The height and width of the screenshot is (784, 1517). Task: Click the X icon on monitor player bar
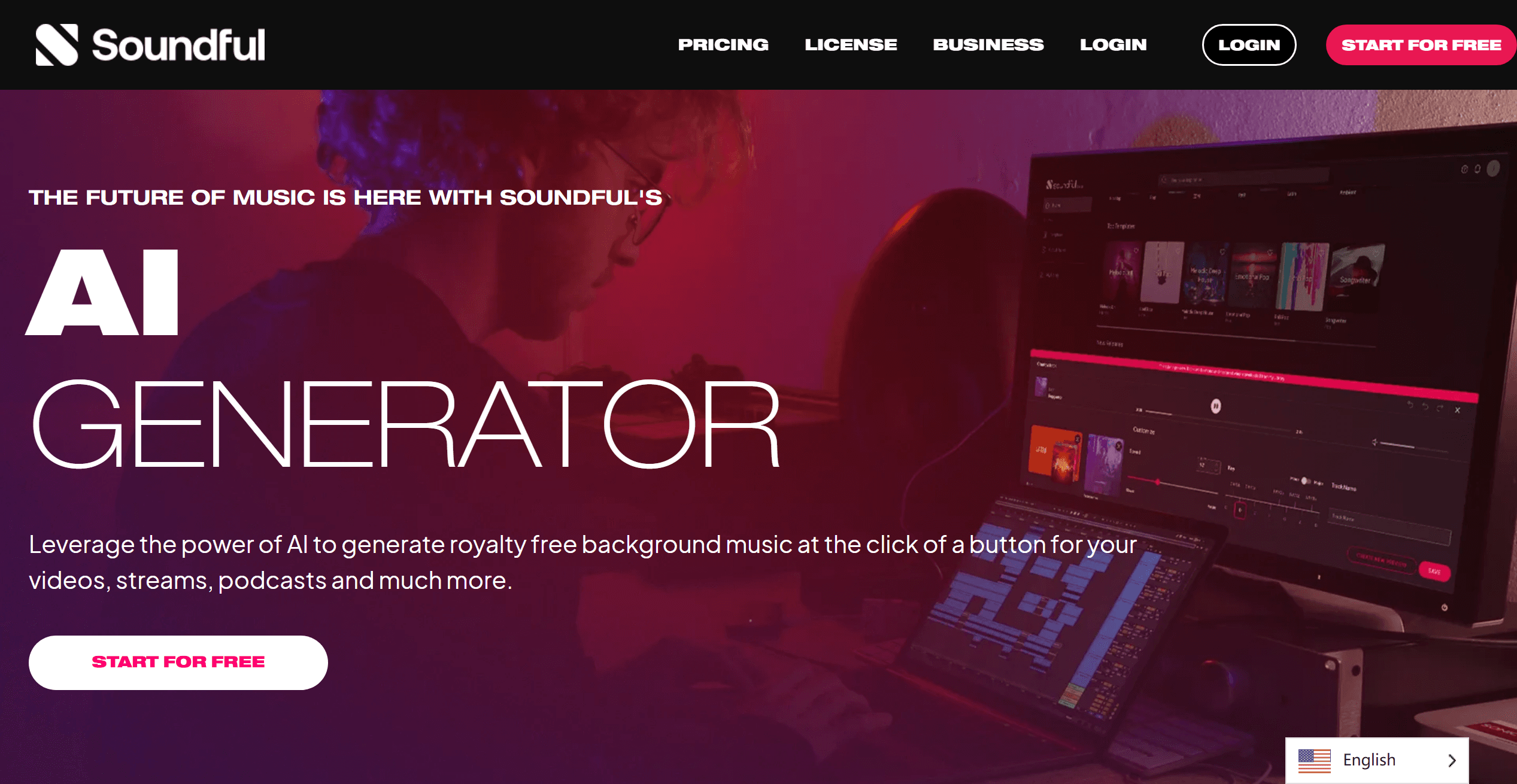coord(1457,410)
